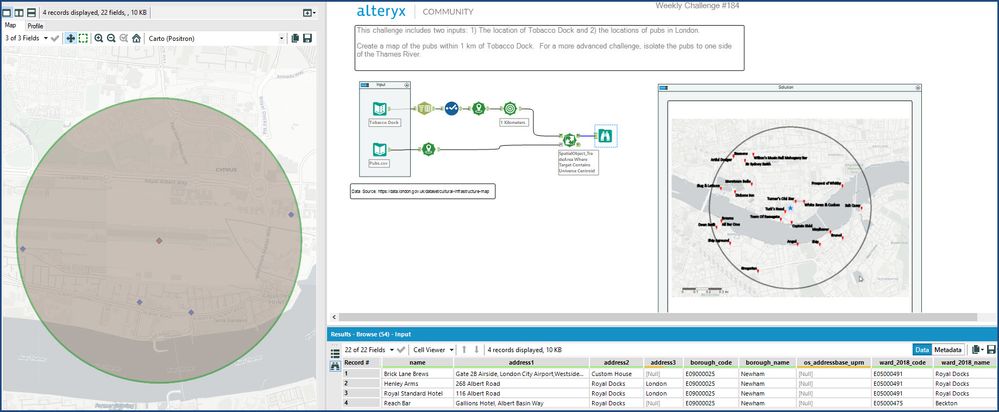The image size is (999, 412).
Task: Switch to the Profile tab
Action: pos(35,26)
